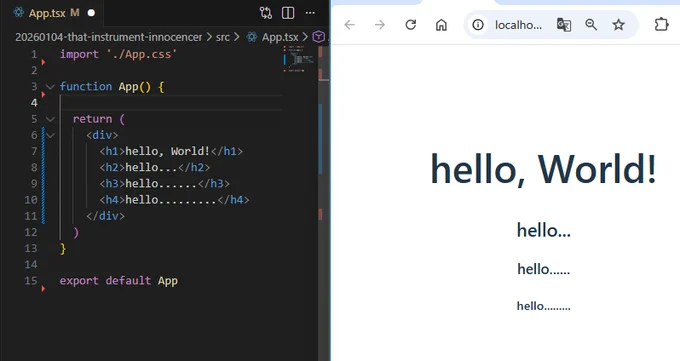Screen dimensions: 680x361
Task: Click the 'hello, World!' text in the h1 line
Action: [x=168, y=151]
